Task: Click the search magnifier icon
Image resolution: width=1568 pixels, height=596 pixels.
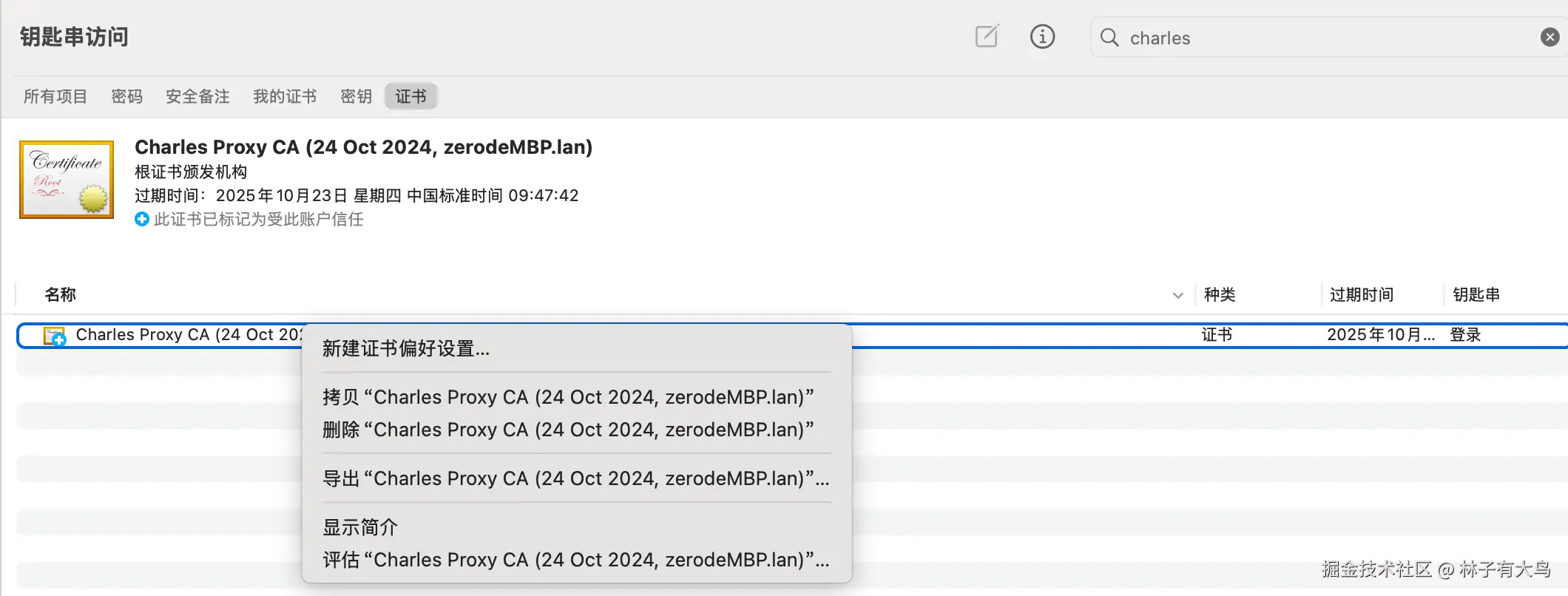Action: tap(1109, 38)
